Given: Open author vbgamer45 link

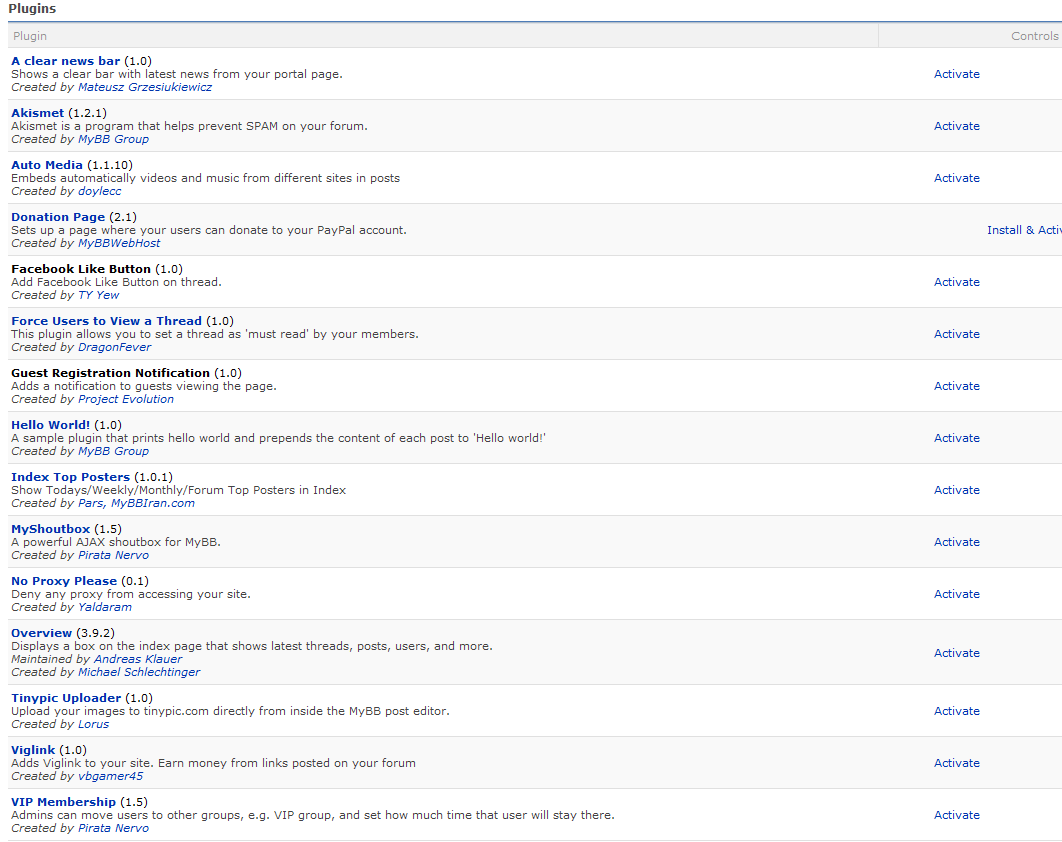Looking at the screenshot, I should point(110,777).
